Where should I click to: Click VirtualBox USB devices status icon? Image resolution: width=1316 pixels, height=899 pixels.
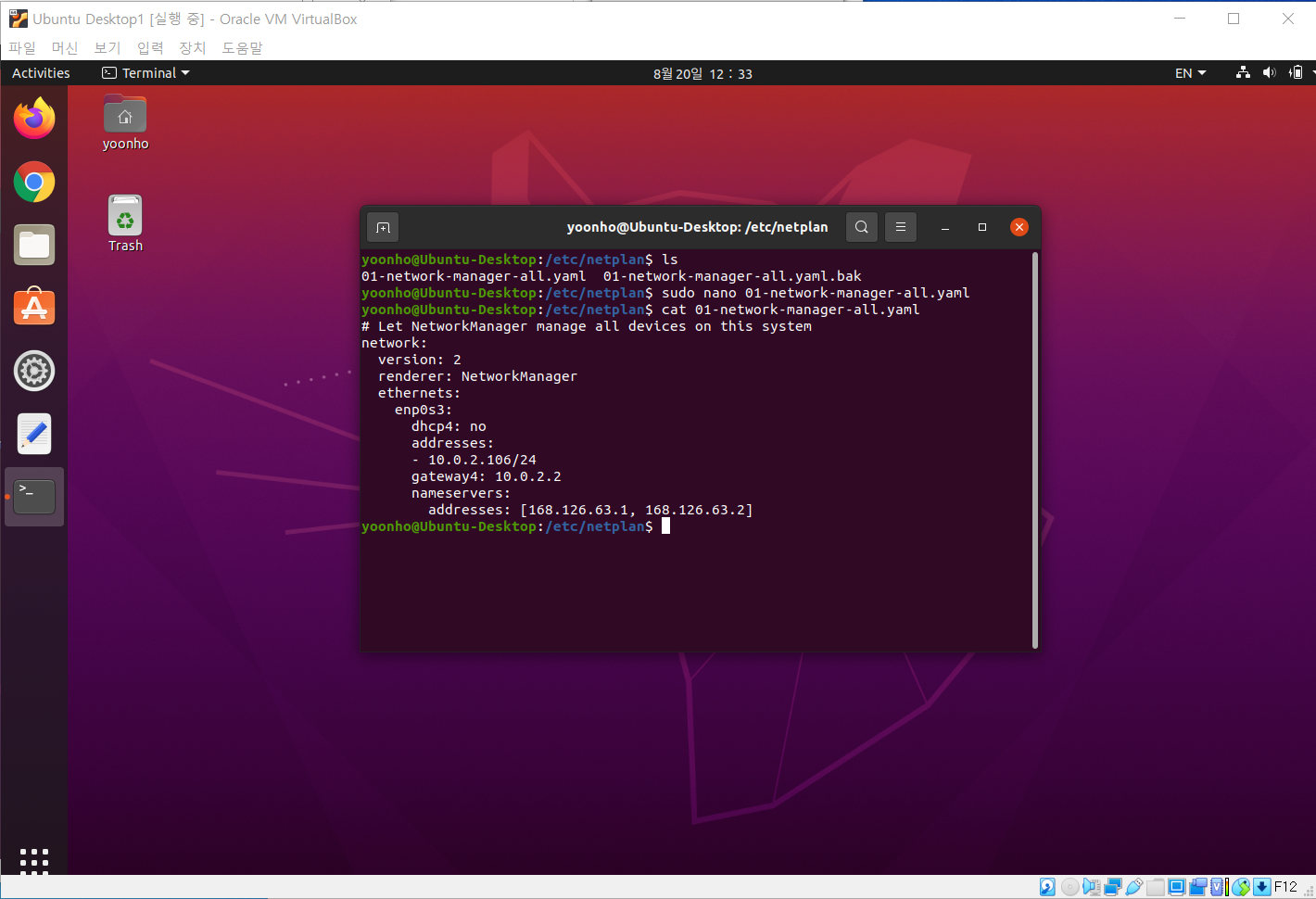(1134, 887)
